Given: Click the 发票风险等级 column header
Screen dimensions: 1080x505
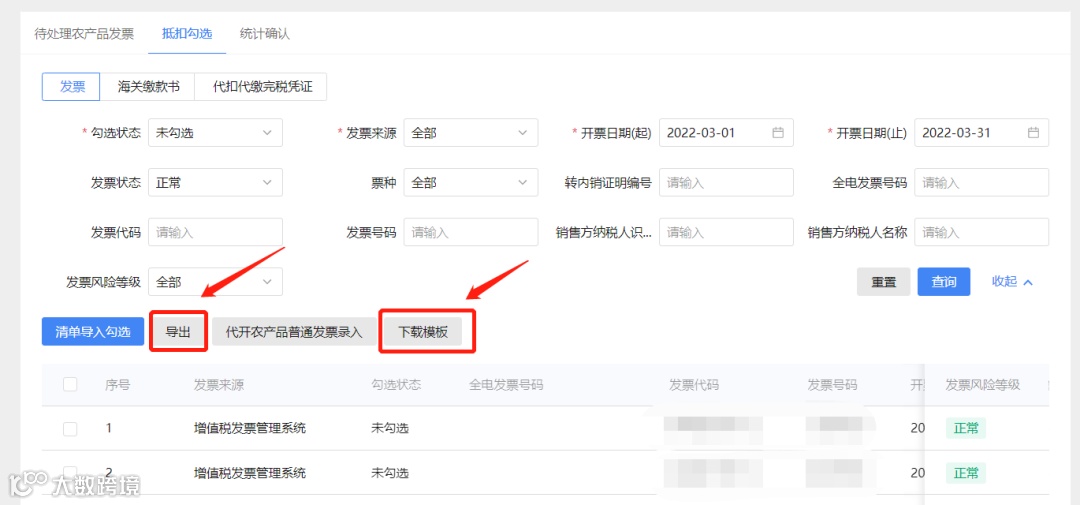Looking at the screenshot, I should coord(982,384).
